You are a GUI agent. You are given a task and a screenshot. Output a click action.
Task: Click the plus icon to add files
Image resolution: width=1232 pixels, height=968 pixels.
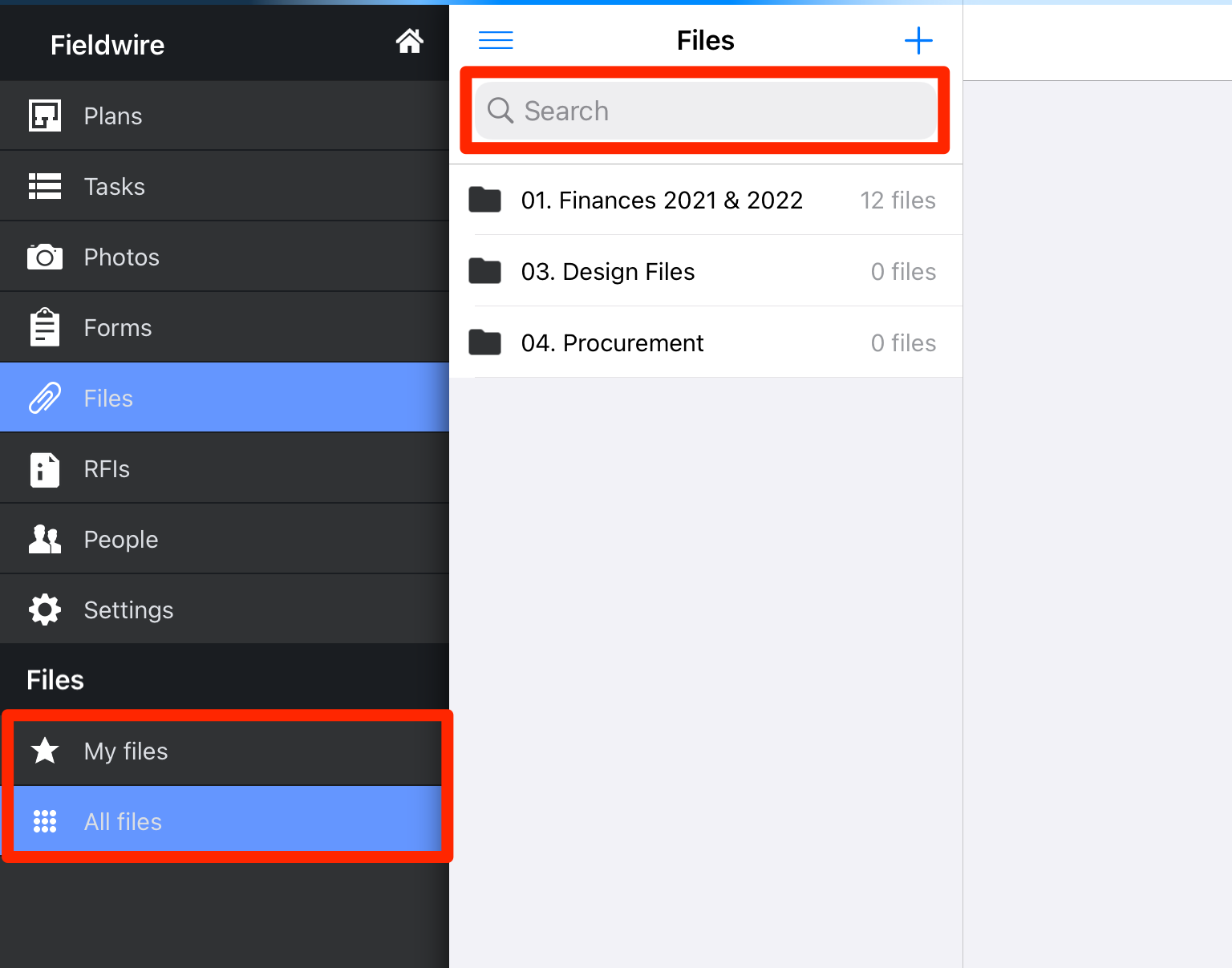pos(918,40)
